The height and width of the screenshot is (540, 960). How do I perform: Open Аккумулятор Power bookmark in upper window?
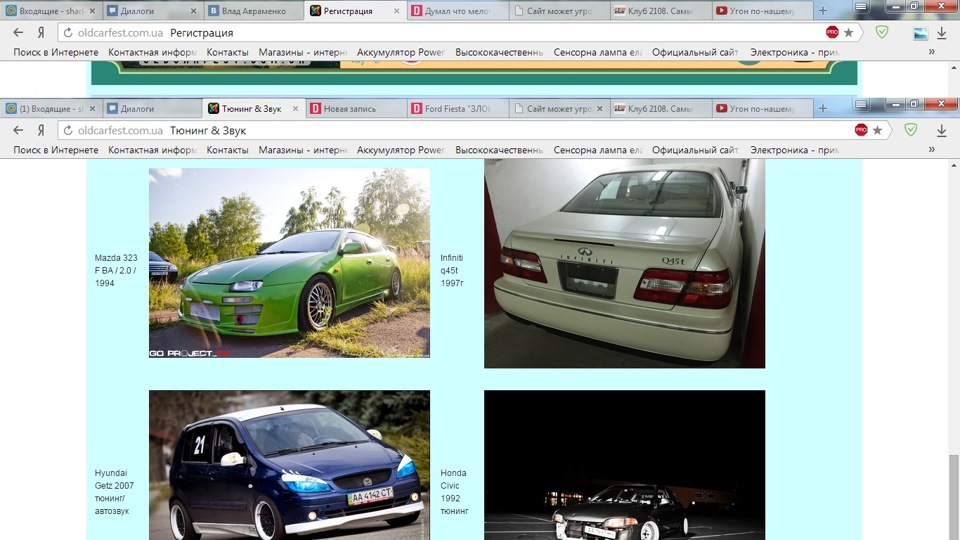point(401,52)
